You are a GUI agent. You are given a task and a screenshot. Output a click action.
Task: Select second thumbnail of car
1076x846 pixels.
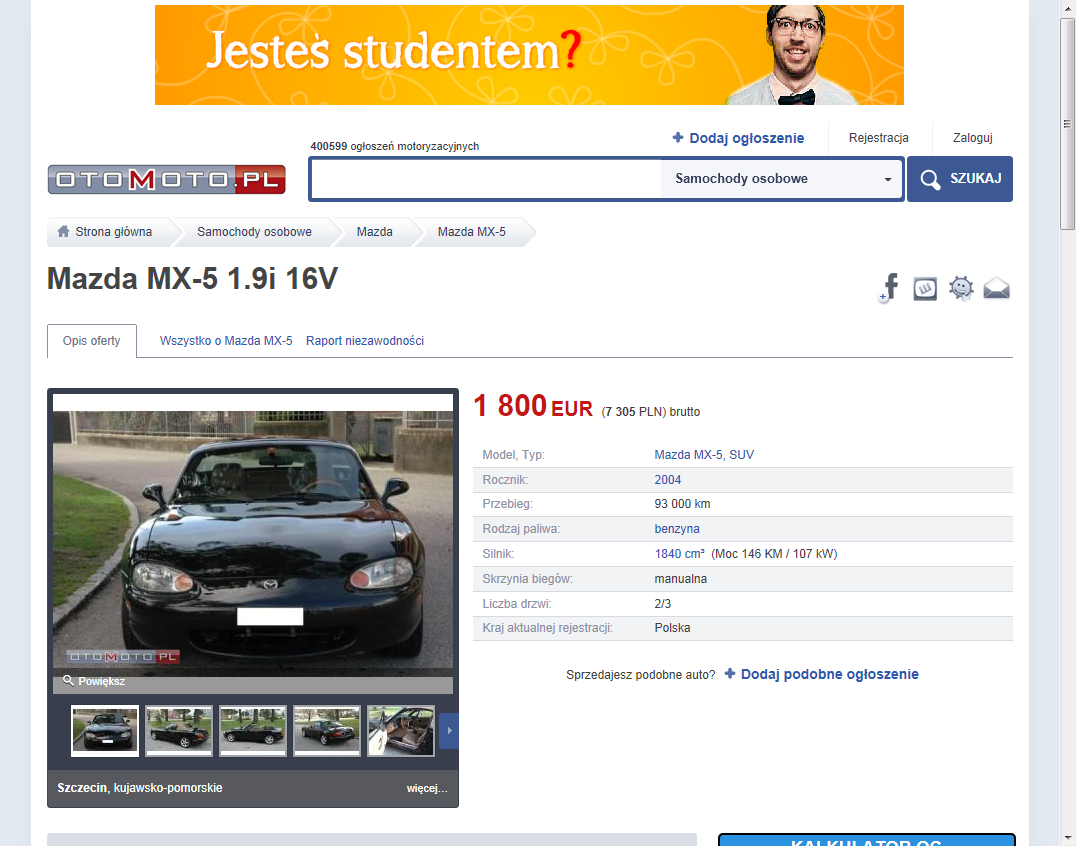pos(179,731)
